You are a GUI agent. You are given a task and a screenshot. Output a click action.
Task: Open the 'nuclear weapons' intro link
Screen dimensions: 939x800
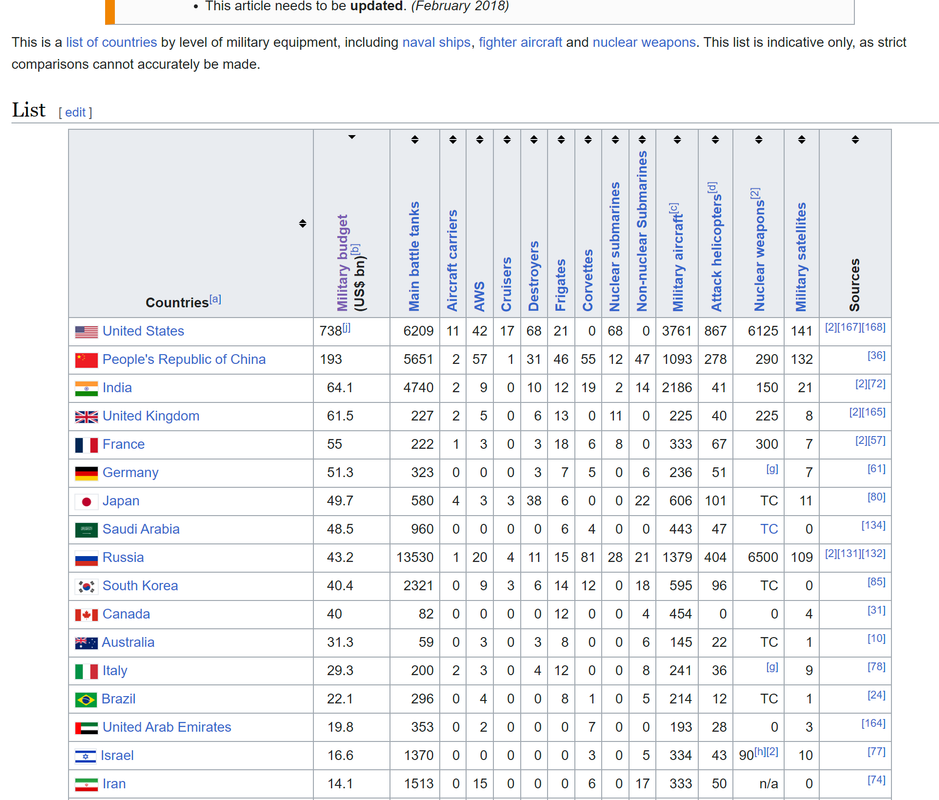pos(644,43)
